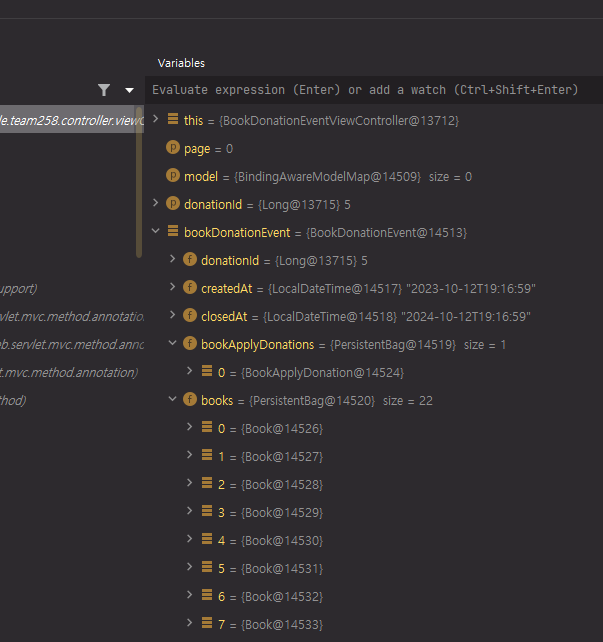This screenshot has width=603, height=642.
Task: Click the object icon beside bookDonationEvent
Action: coord(173,231)
